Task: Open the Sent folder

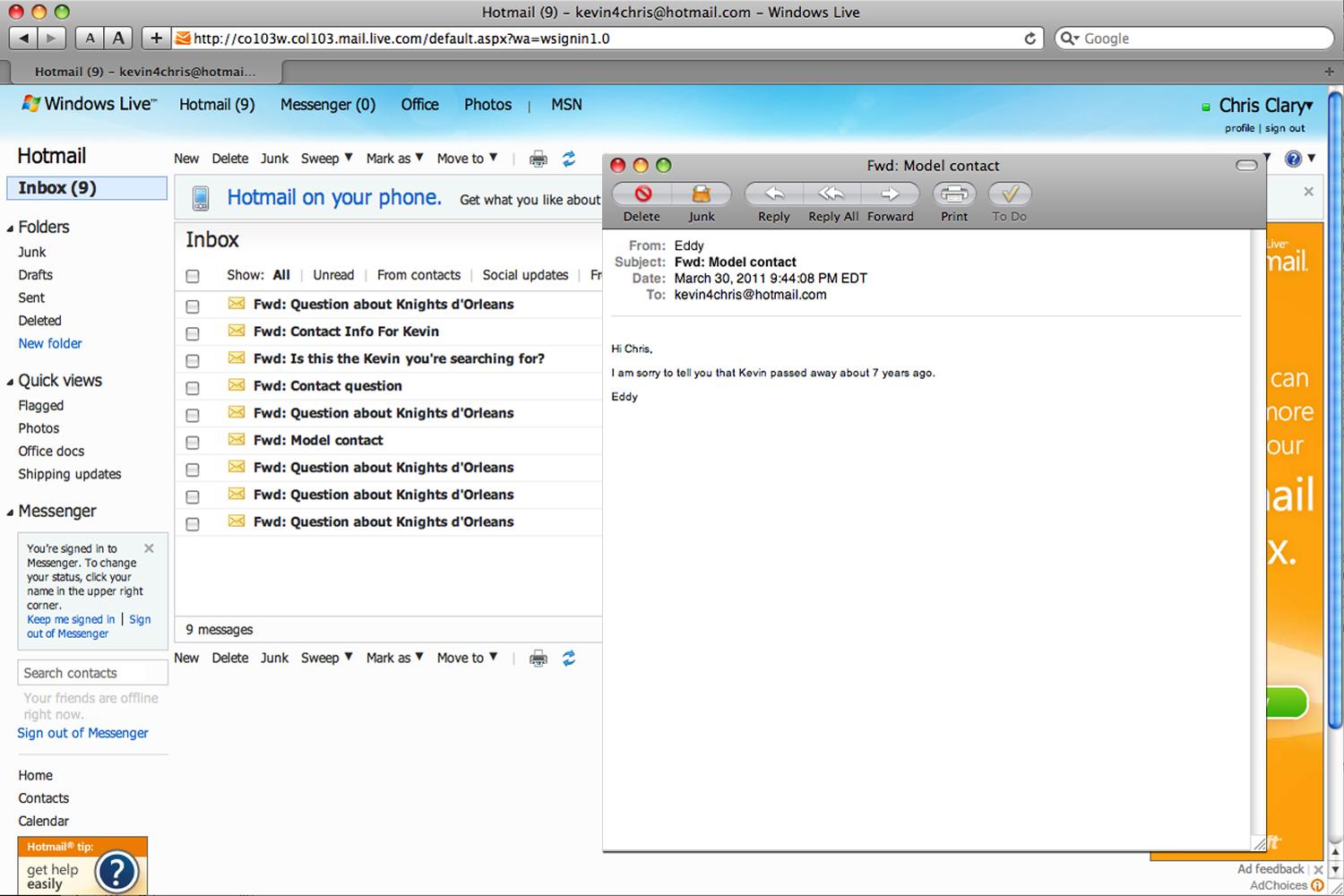Action: click(x=31, y=297)
